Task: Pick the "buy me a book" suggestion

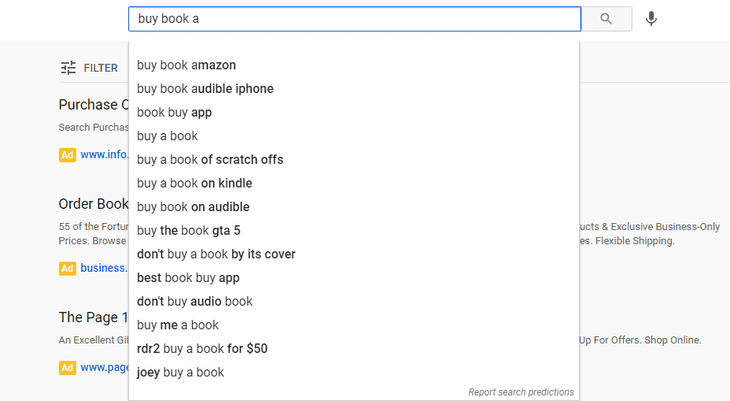Action: tap(177, 325)
